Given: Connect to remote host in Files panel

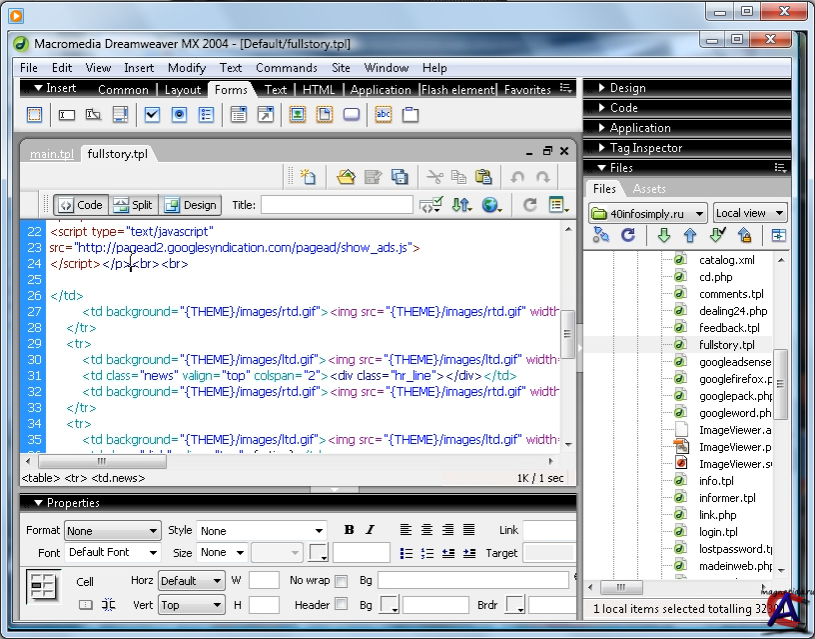Looking at the screenshot, I should [601, 236].
